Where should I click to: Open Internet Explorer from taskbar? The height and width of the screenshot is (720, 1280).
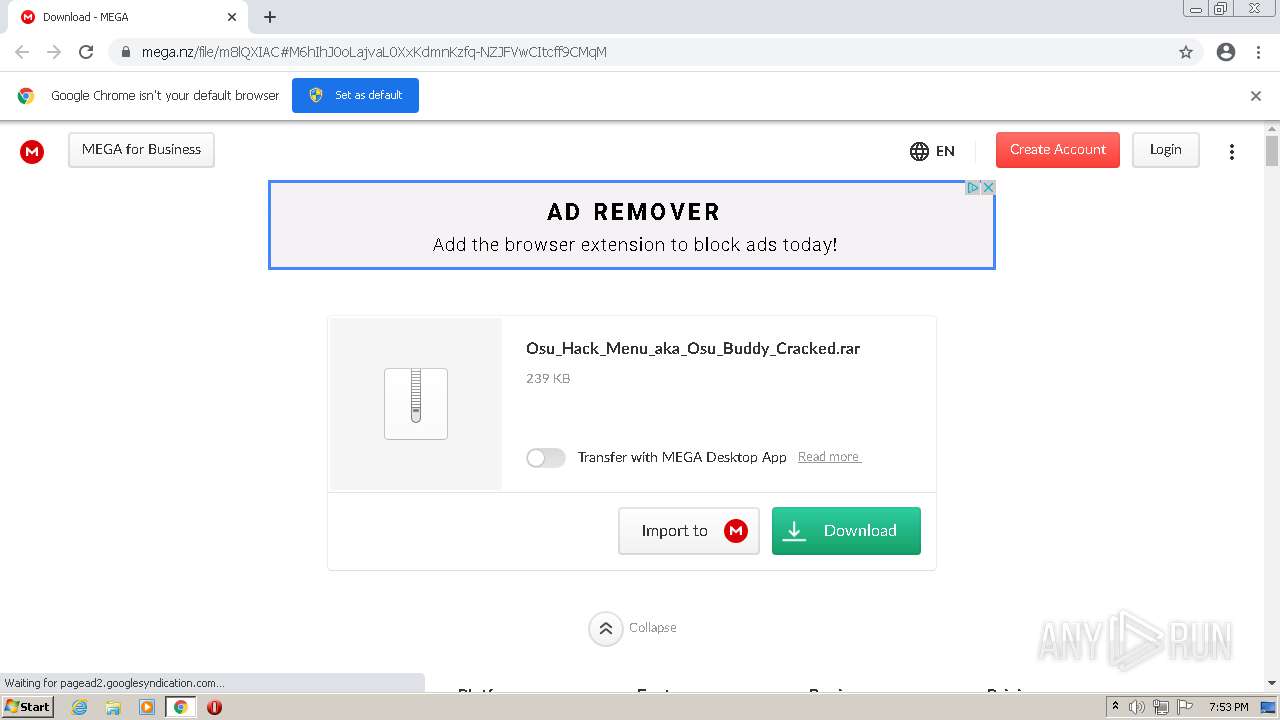coord(80,707)
